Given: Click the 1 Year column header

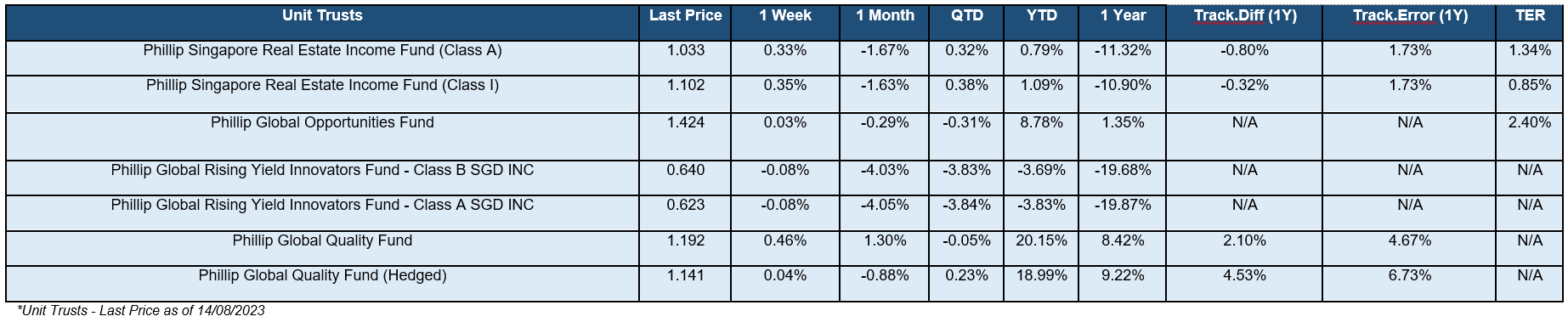Looking at the screenshot, I should click(x=1123, y=16).
